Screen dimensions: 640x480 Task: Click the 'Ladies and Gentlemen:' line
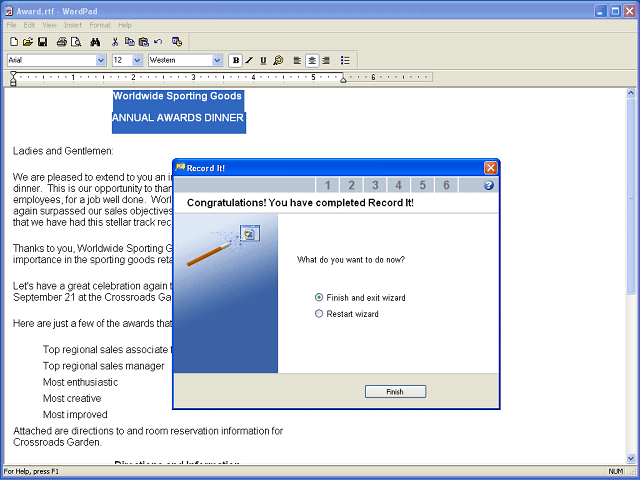(x=63, y=151)
